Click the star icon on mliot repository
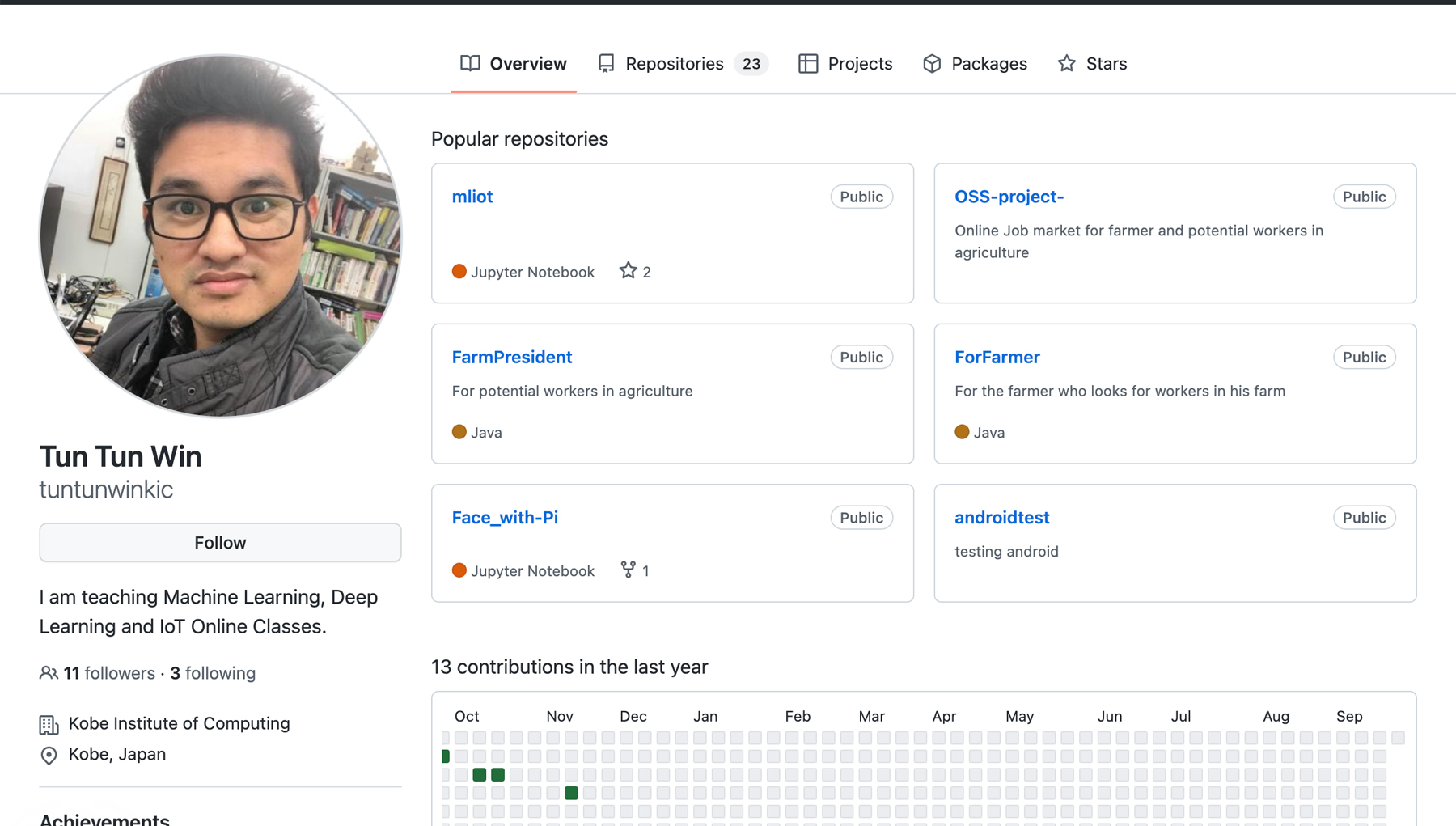 point(628,271)
